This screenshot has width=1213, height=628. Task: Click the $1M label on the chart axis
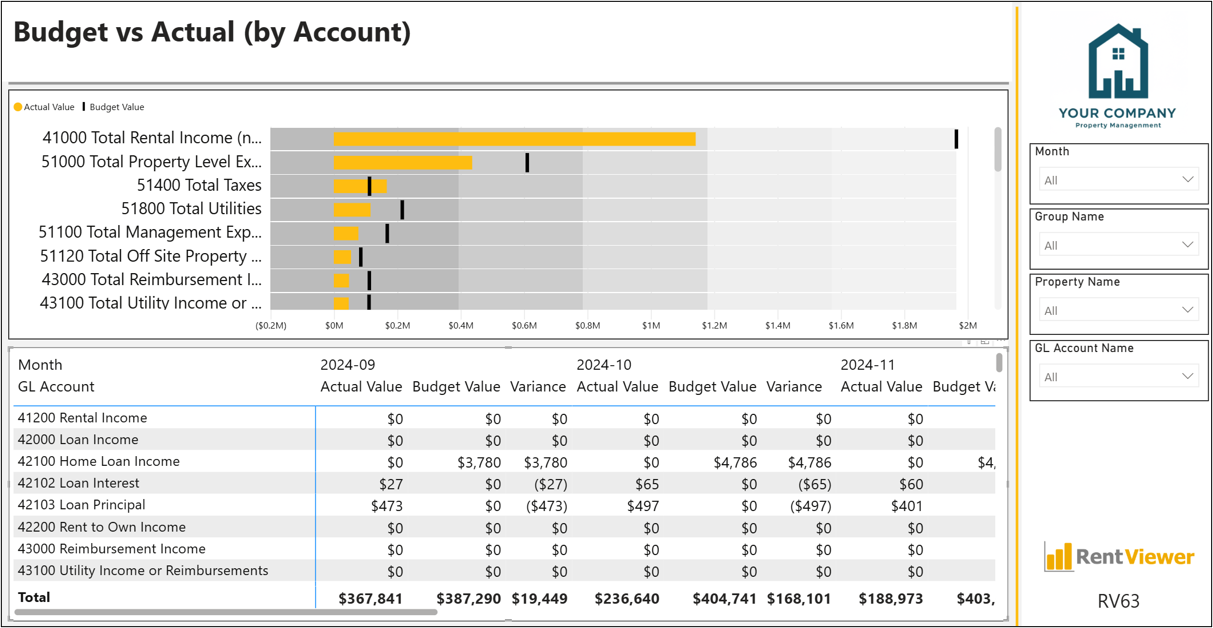(x=651, y=326)
